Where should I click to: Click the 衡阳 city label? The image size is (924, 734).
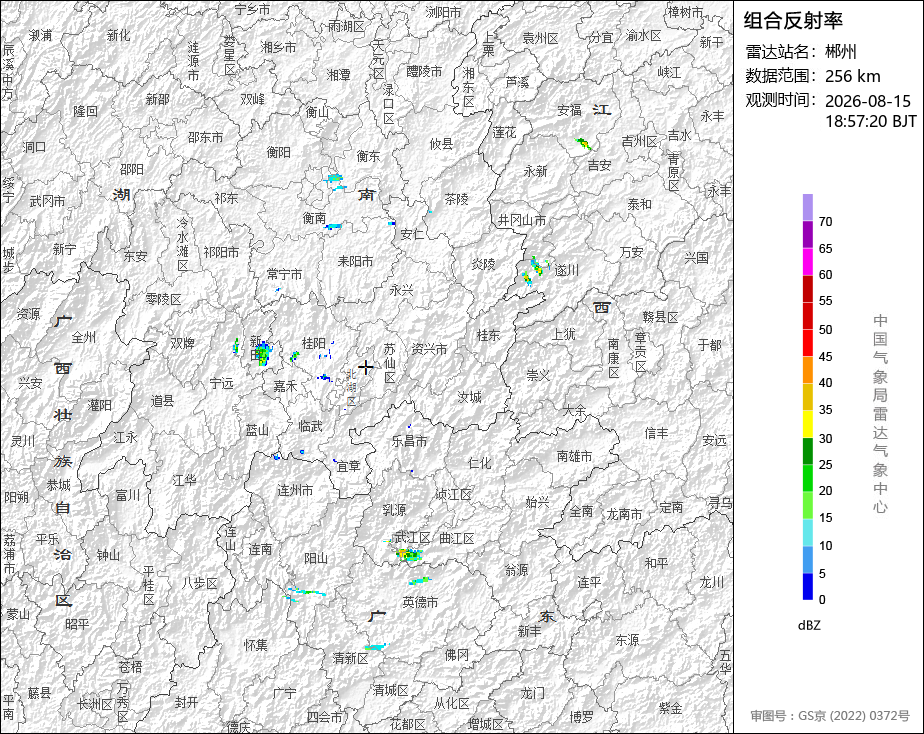pyautogui.click(x=278, y=152)
